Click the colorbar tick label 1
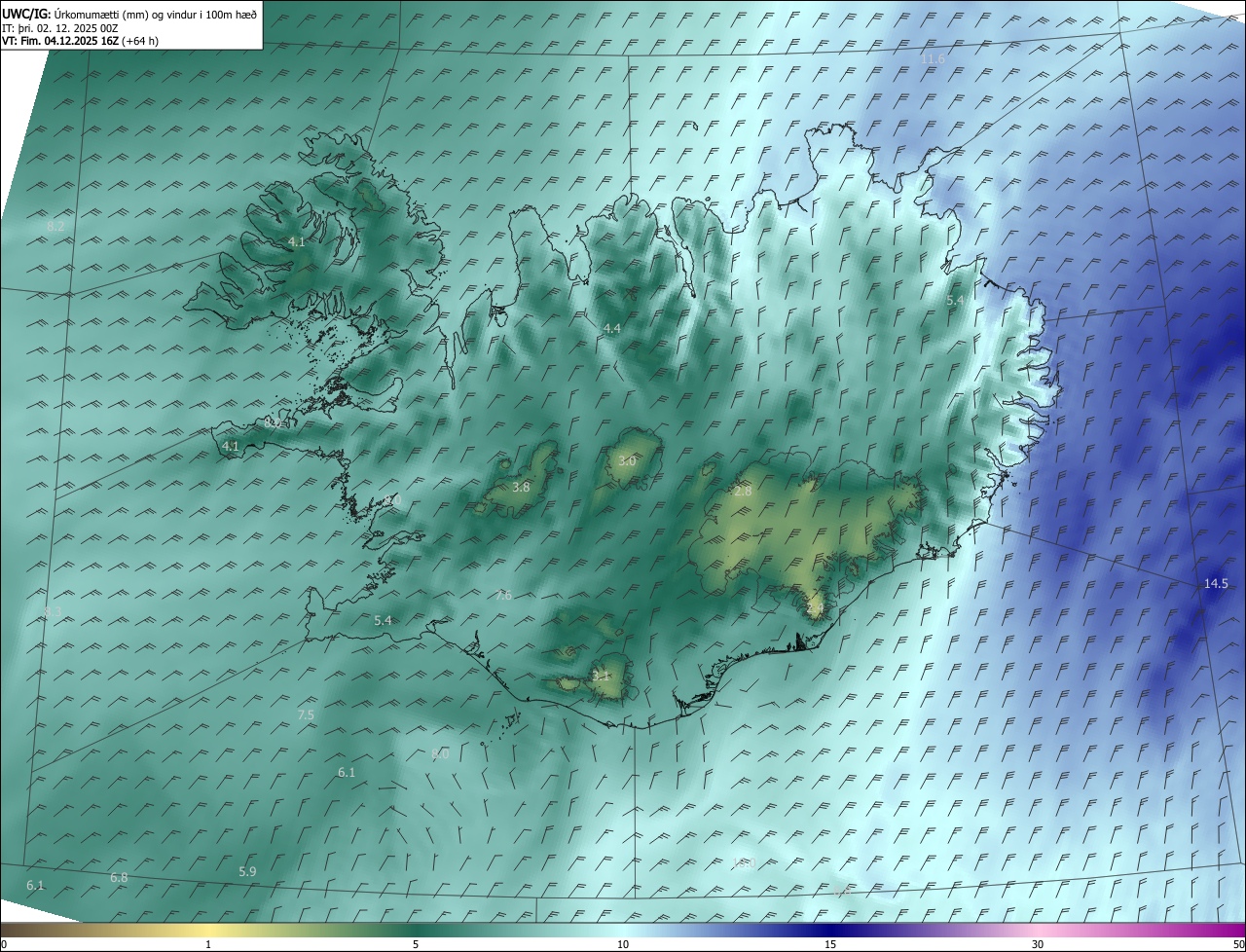This screenshot has height=952, width=1246. [x=208, y=944]
